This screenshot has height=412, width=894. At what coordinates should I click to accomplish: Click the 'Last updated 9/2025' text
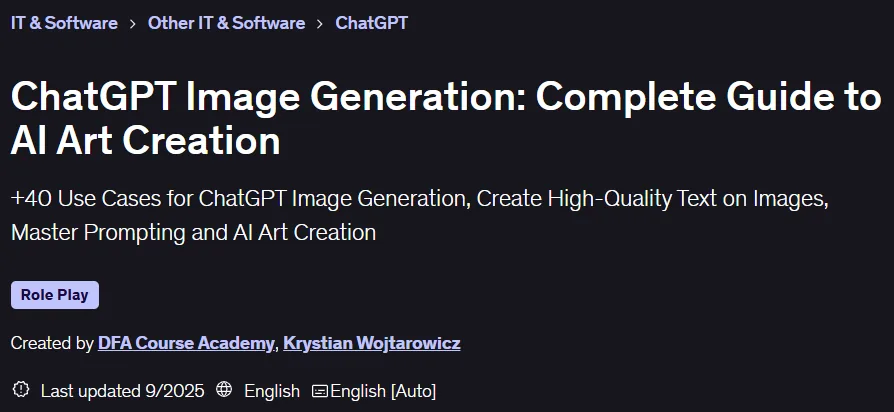[123, 391]
